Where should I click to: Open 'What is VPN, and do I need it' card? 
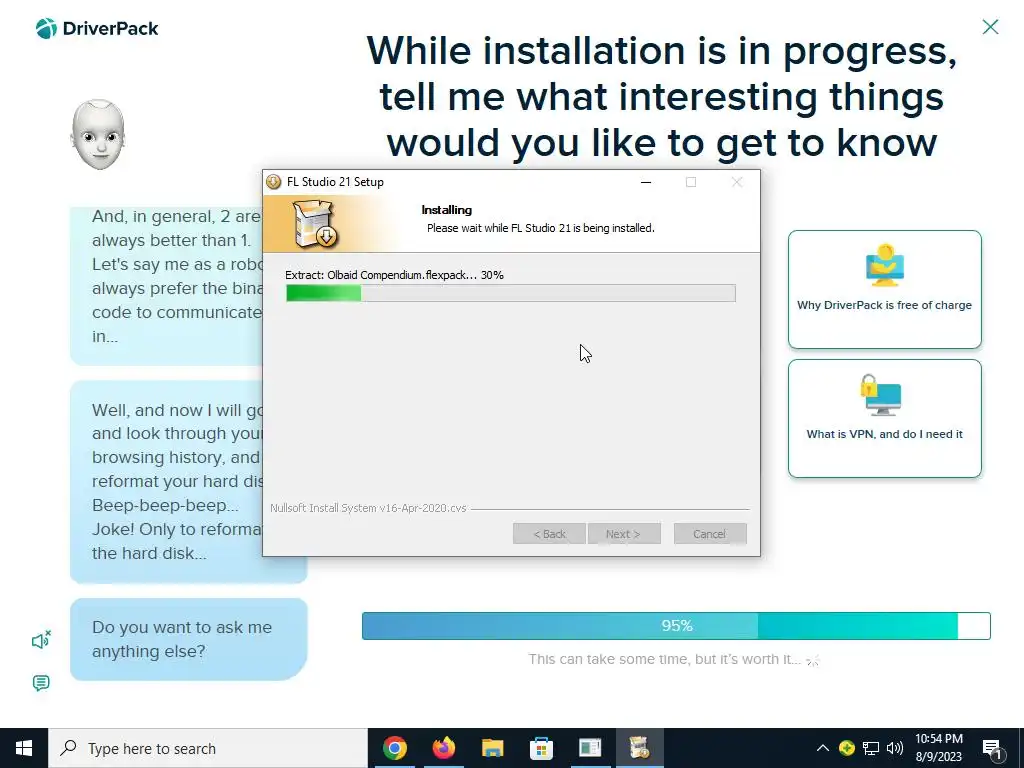[x=884, y=419]
